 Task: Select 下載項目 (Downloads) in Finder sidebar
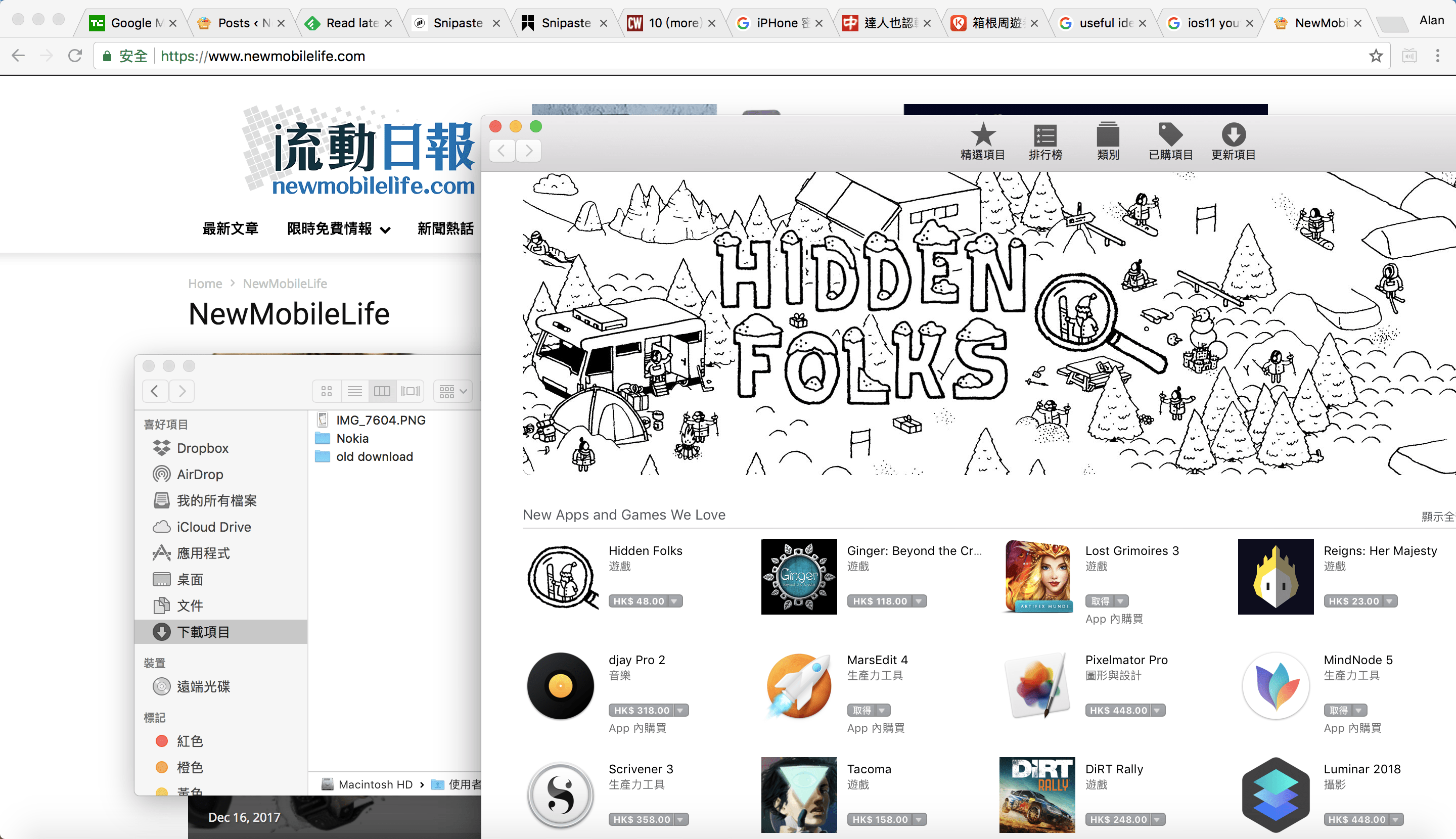221,632
